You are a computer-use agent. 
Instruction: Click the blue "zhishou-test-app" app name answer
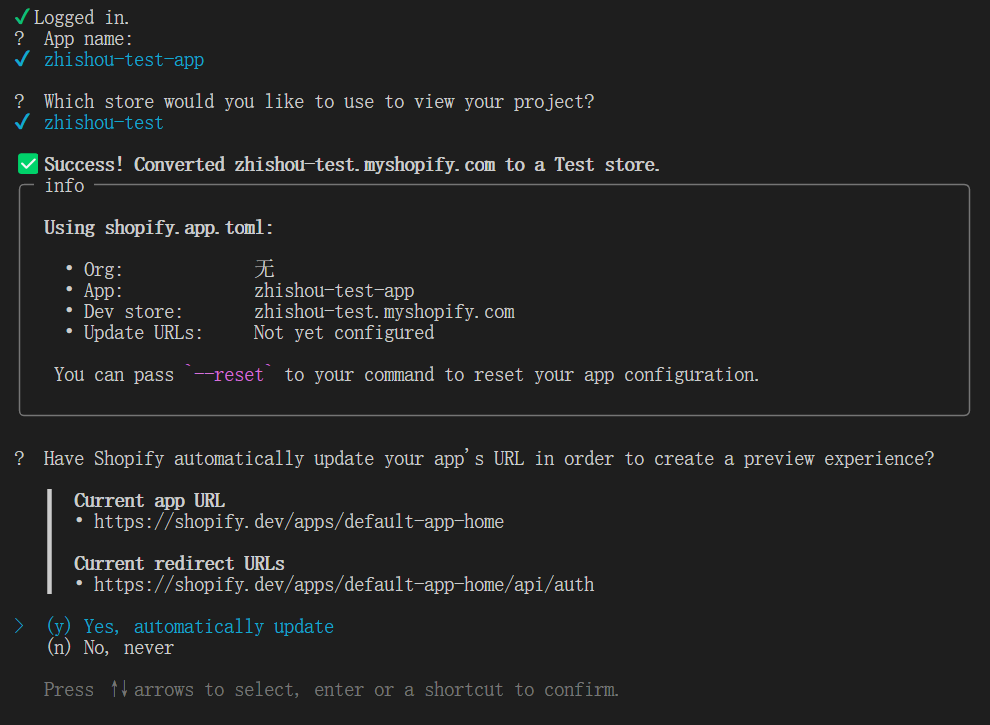click(x=124, y=59)
